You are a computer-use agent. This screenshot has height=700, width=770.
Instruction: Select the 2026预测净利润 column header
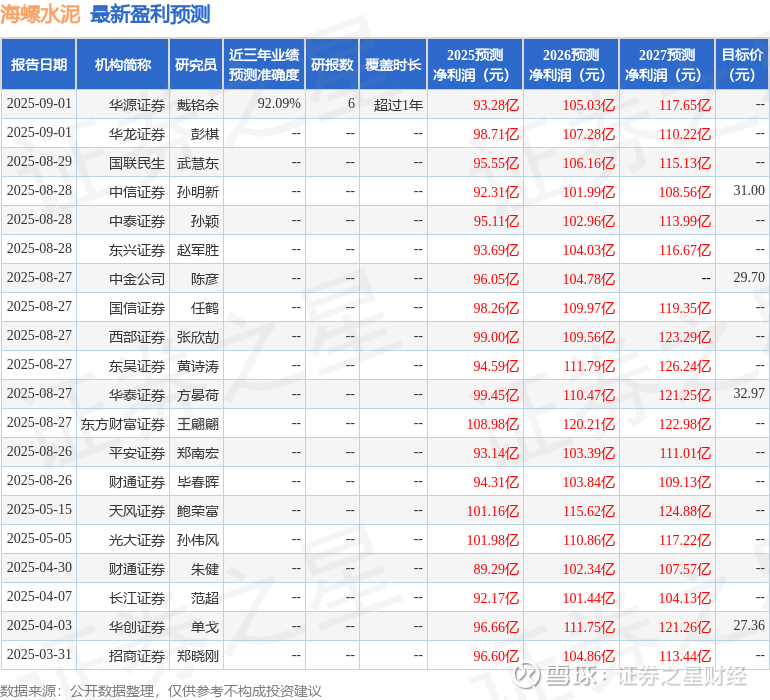pyautogui.click(x=571, y=64)
